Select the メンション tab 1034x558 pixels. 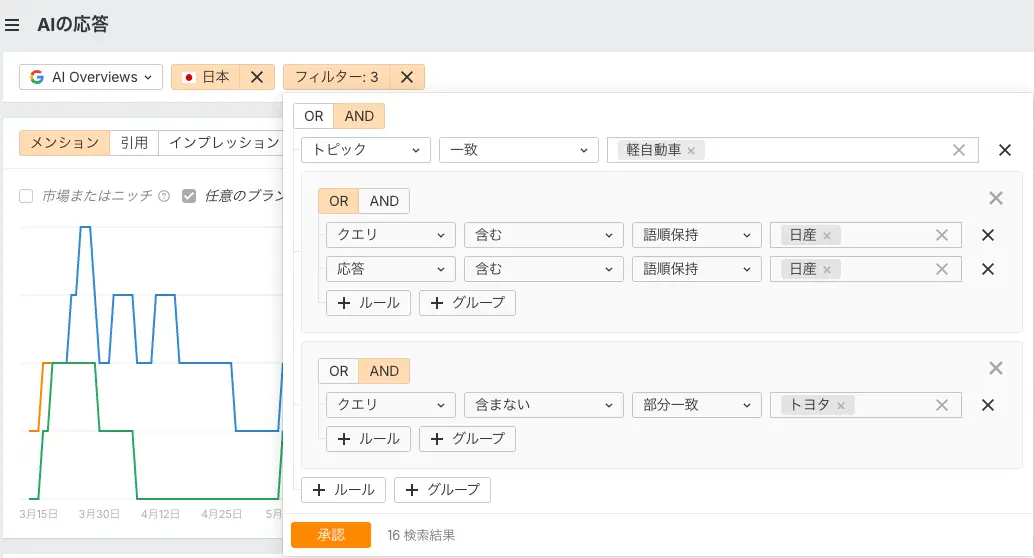point(64,143)
